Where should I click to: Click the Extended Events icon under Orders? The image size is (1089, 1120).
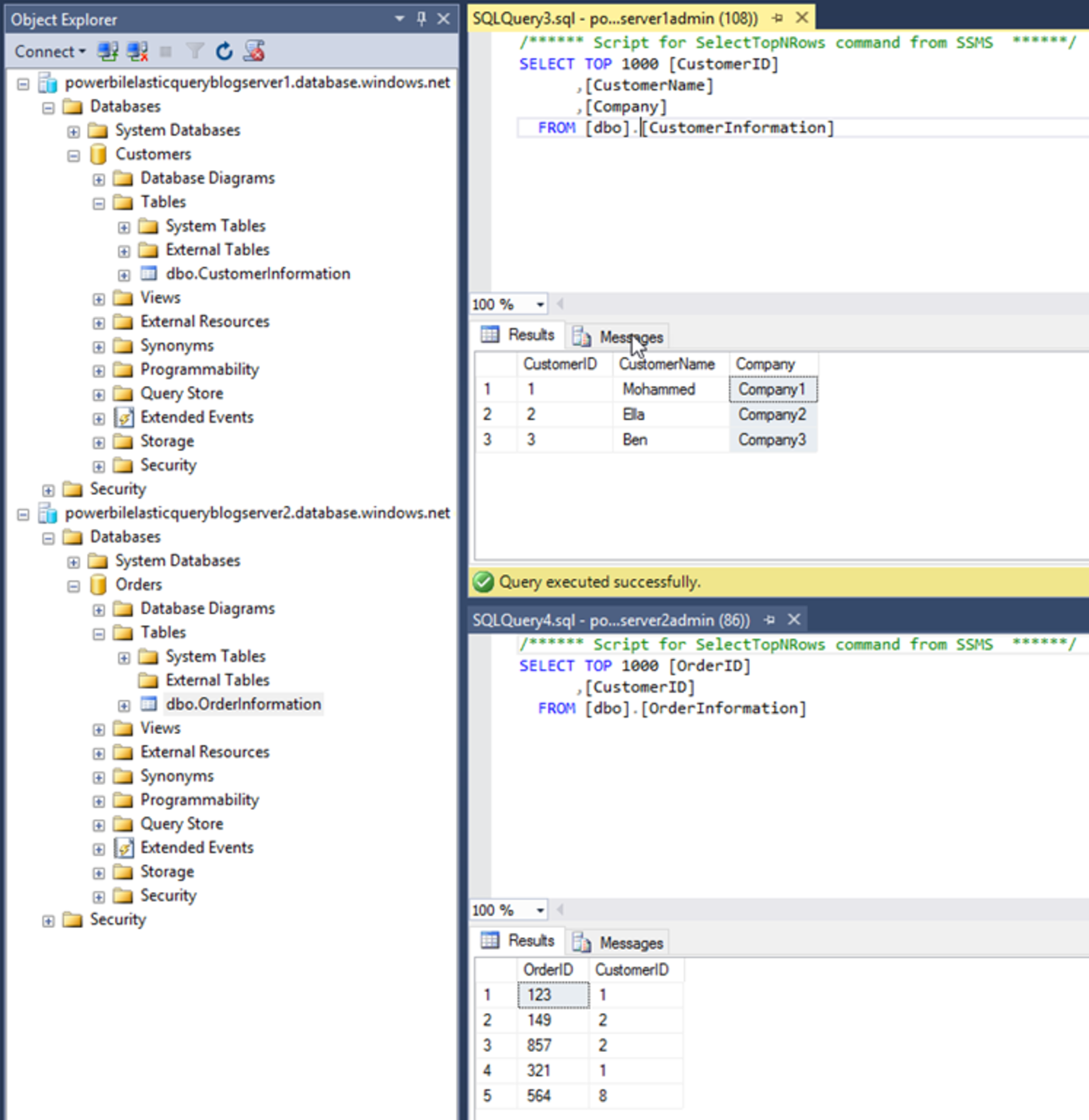[124, 848]
